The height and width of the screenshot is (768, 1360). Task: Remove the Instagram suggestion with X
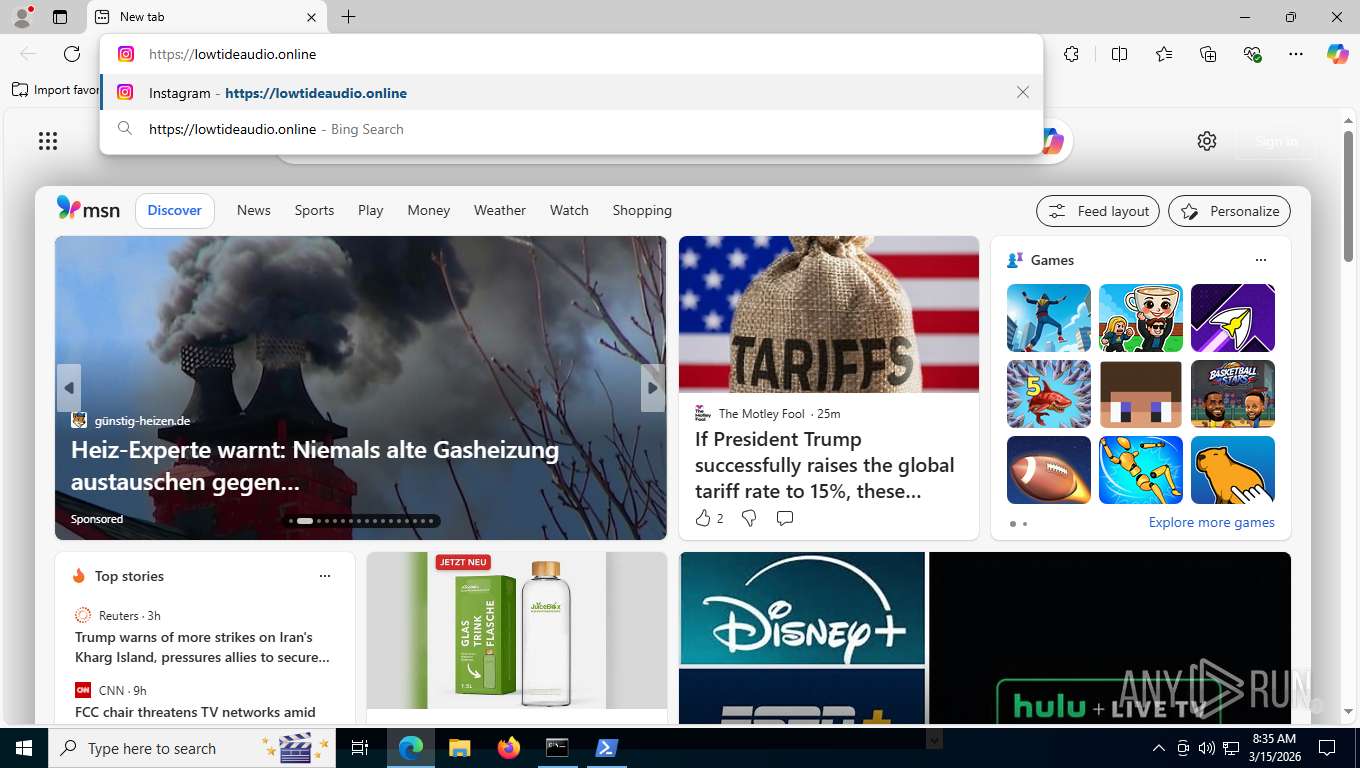click(1022, 92)
